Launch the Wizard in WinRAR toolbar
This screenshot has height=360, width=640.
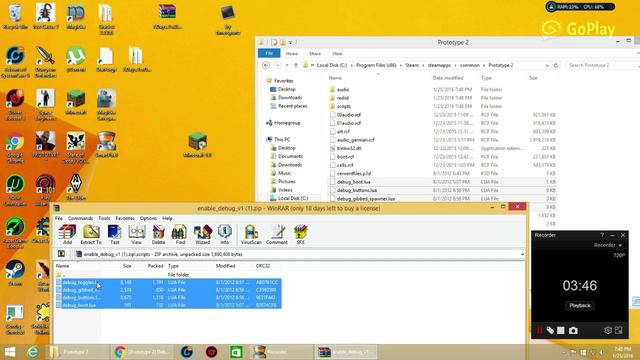(202, 235)
